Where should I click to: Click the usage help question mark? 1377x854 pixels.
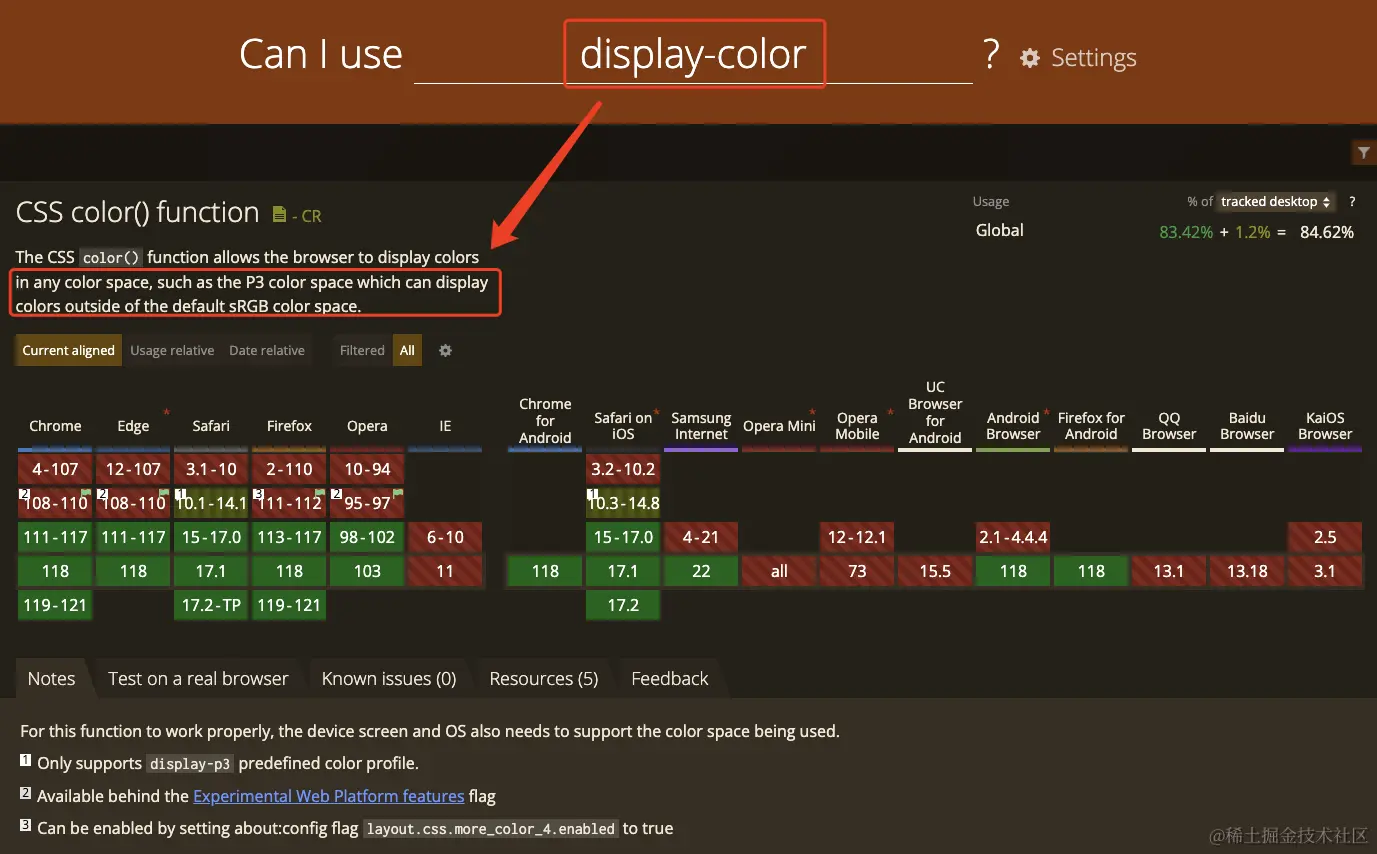pyautogui.click(x=1352, y=201)
